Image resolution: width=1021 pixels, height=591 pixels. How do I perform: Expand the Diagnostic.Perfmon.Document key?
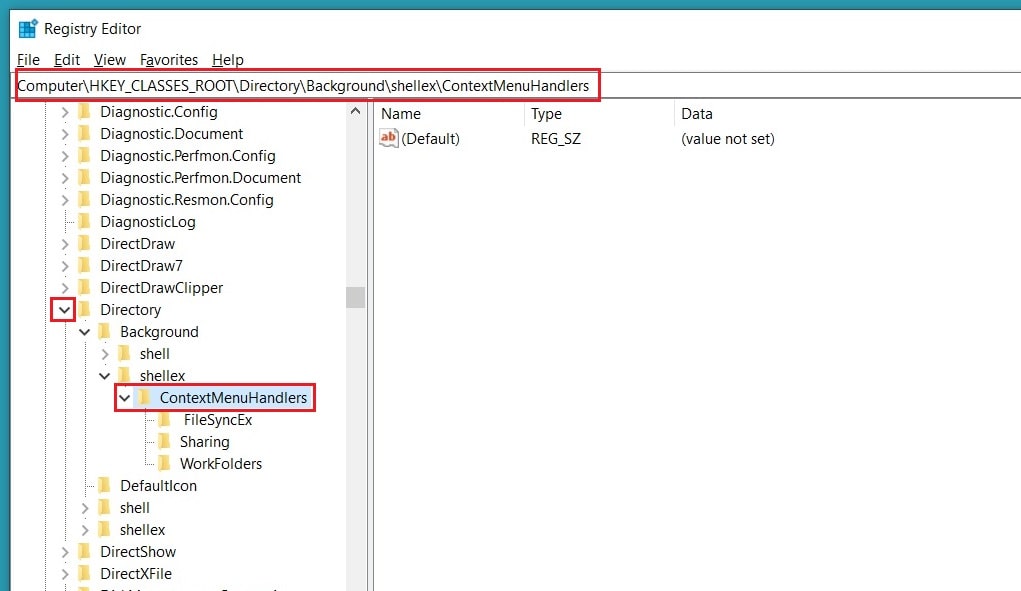click(x=64, y=178)
